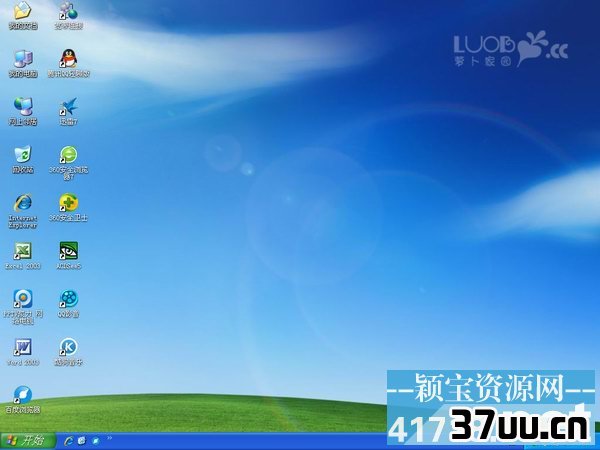
Task: Launch the Tencent QQ penguin shortcut
Action: pos(68,59)
